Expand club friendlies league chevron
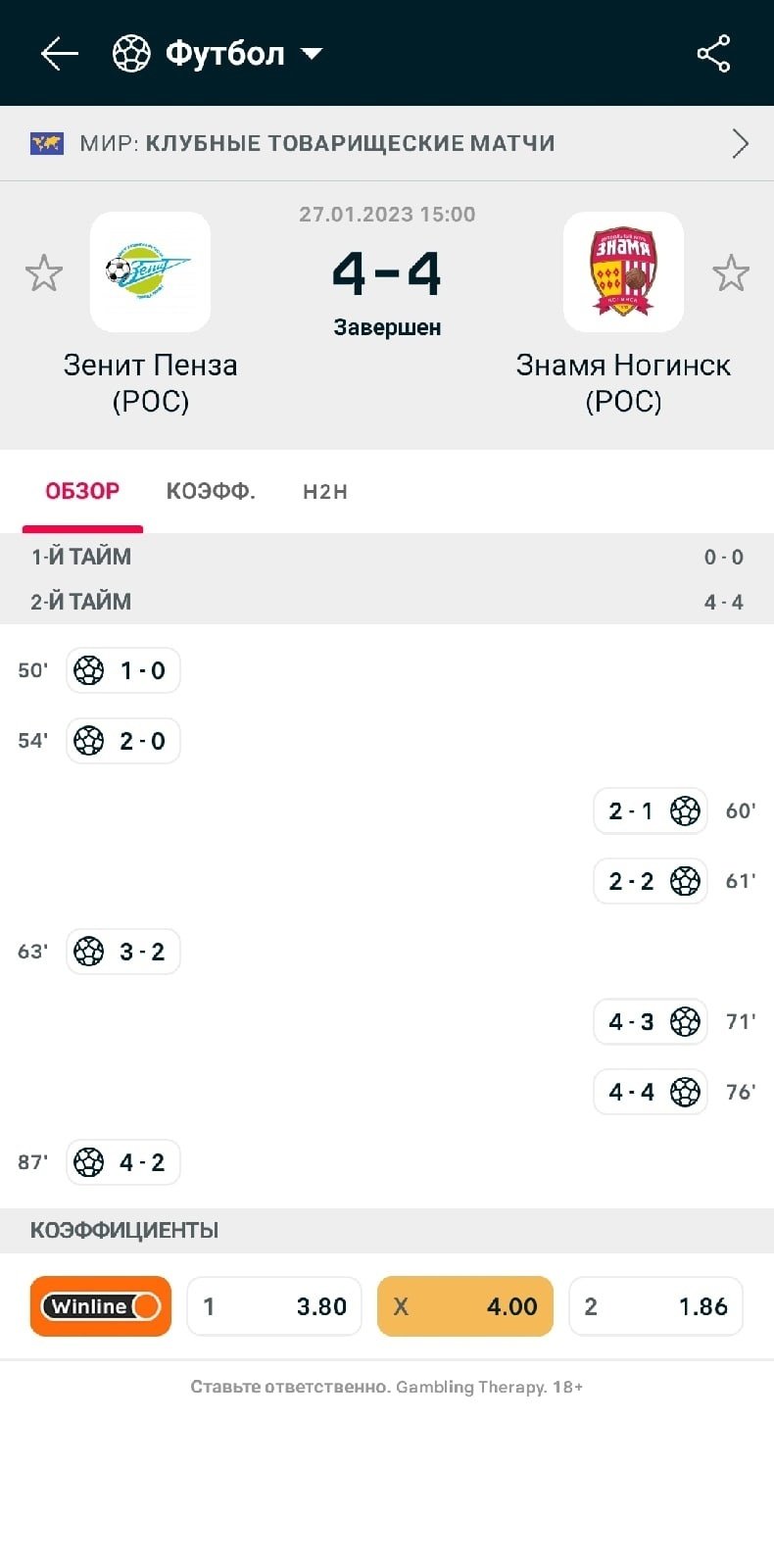The image size is (774, 1568). 740,143
